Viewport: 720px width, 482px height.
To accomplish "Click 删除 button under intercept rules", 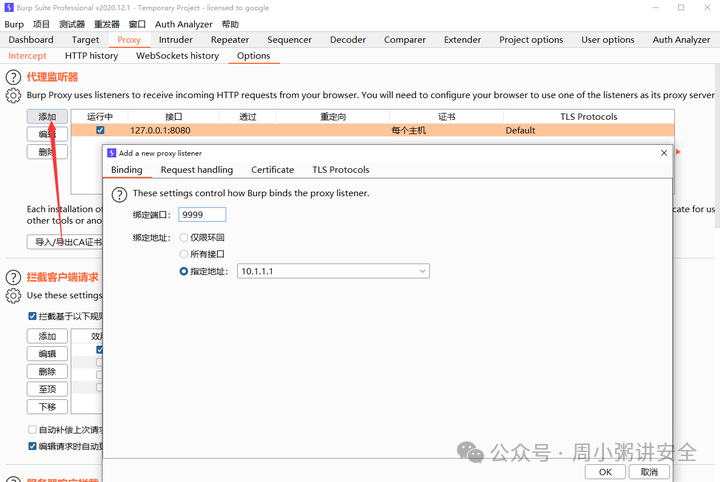I will (x=47, y=371).
